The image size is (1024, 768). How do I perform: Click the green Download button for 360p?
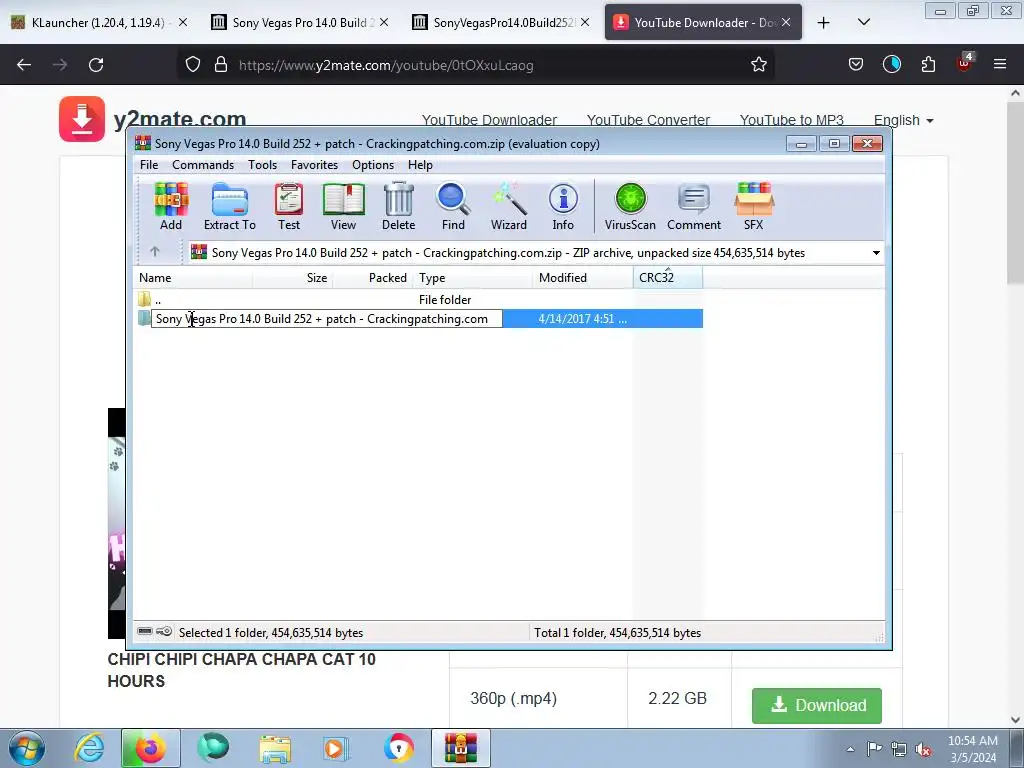pyautogui.click(x=816, y=705)
